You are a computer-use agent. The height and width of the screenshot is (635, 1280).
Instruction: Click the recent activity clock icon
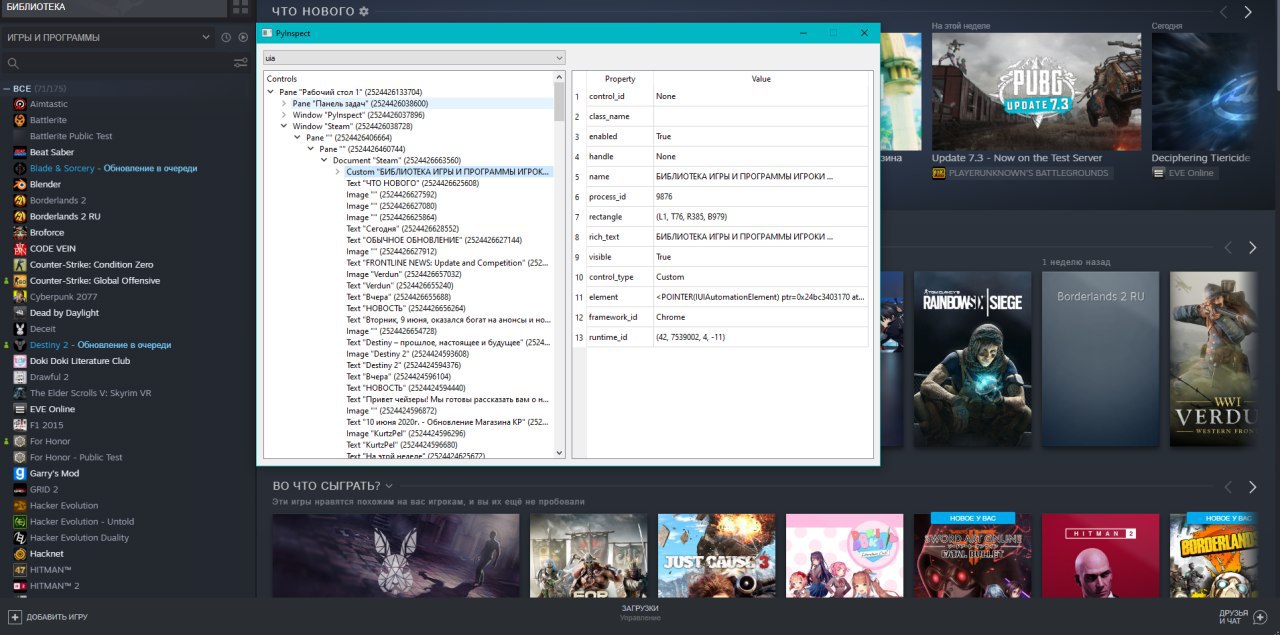[x=226, y=38]
